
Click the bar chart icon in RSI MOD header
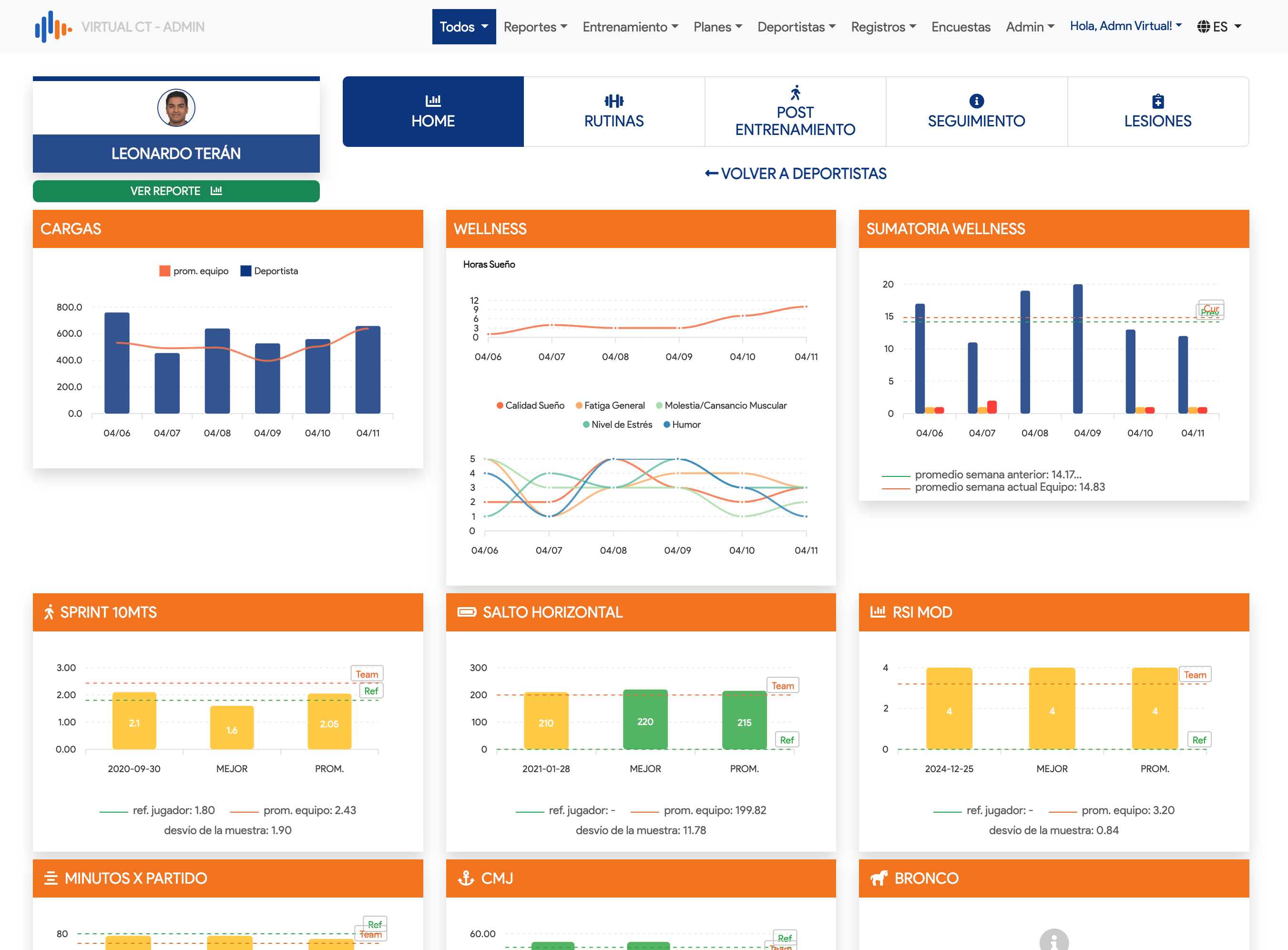[x=878, y=612]
